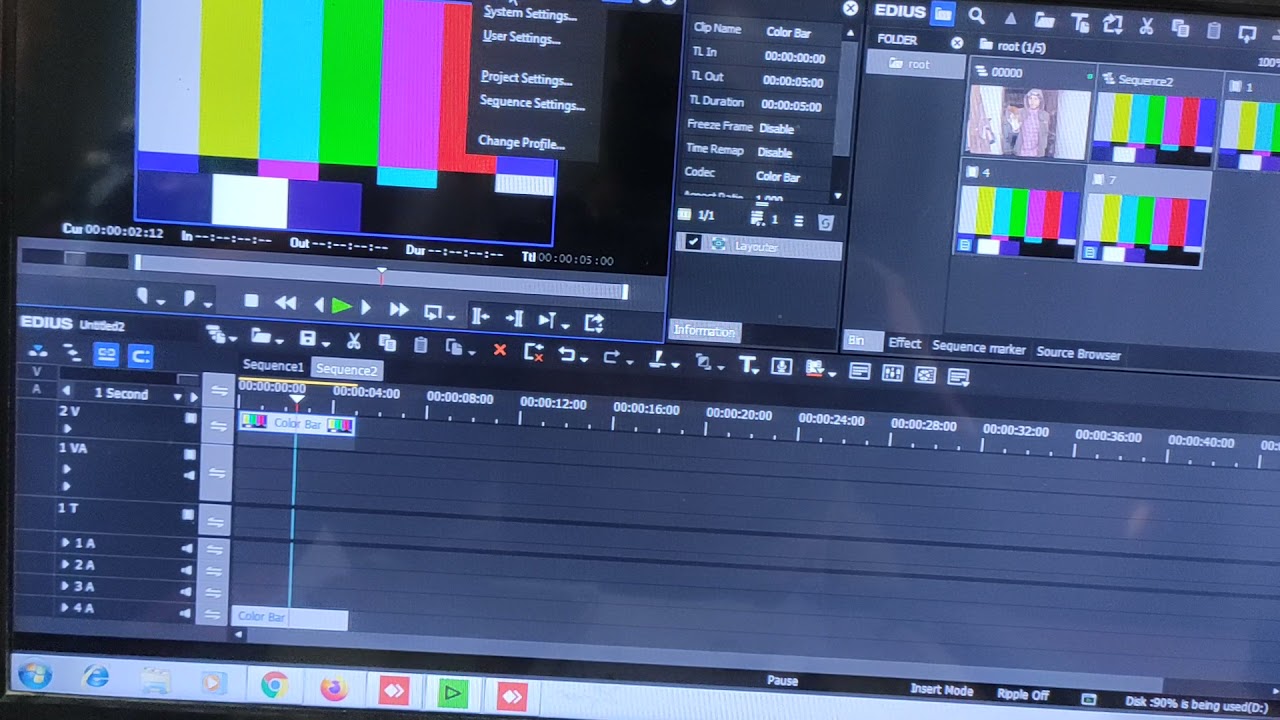Open the 1 Second timescale dropdown

(178, 397)
